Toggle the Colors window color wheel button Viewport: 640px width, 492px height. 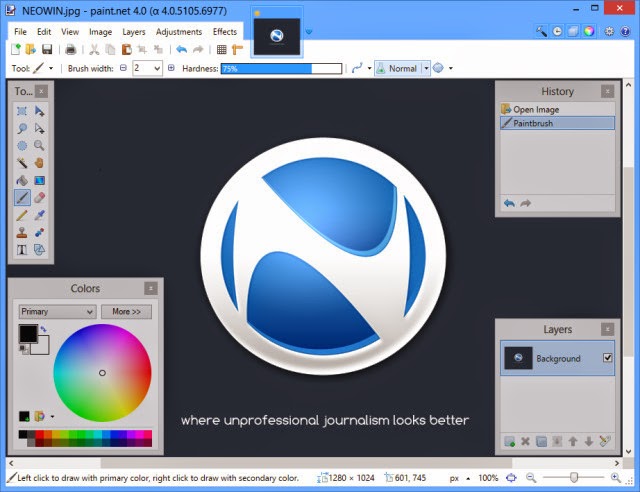tap(589, 31)
